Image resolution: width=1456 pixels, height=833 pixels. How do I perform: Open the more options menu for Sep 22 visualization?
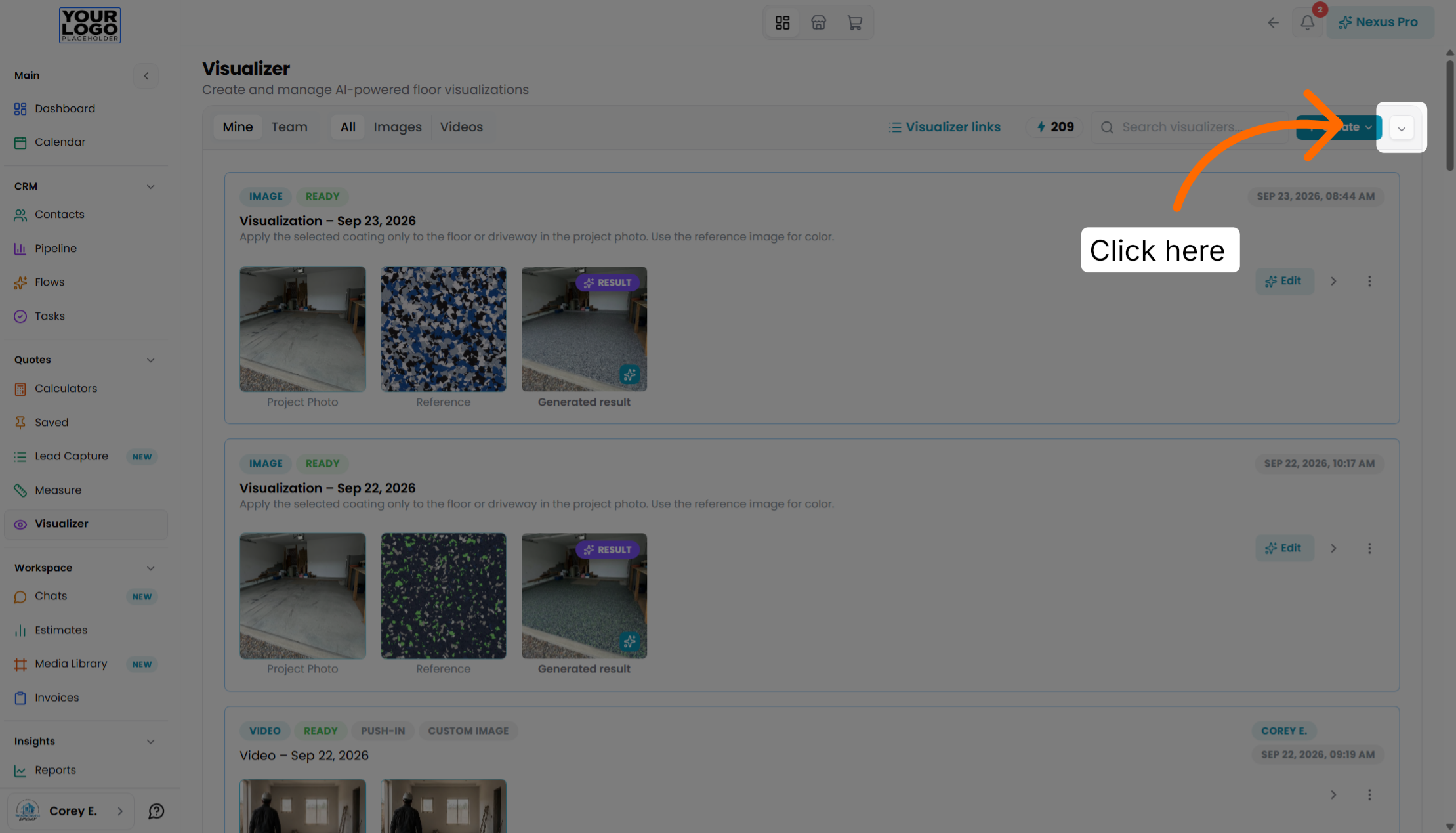(1369, 548)
